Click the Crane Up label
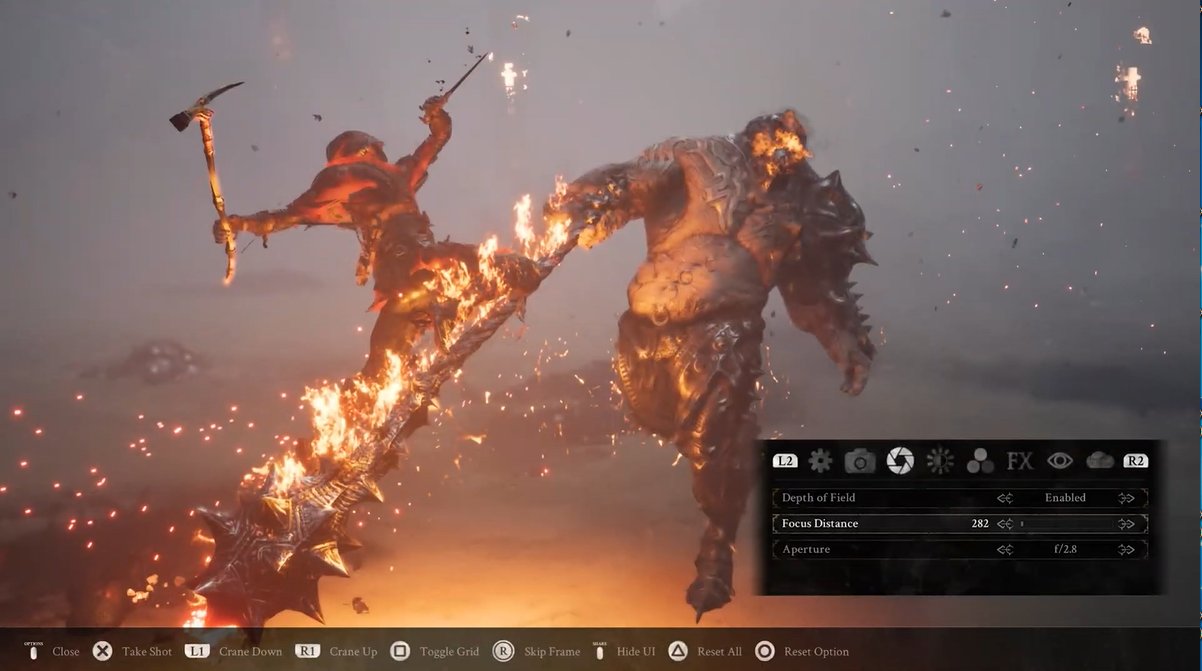Viewport: 1202px width, 671px height. point(353,652)
